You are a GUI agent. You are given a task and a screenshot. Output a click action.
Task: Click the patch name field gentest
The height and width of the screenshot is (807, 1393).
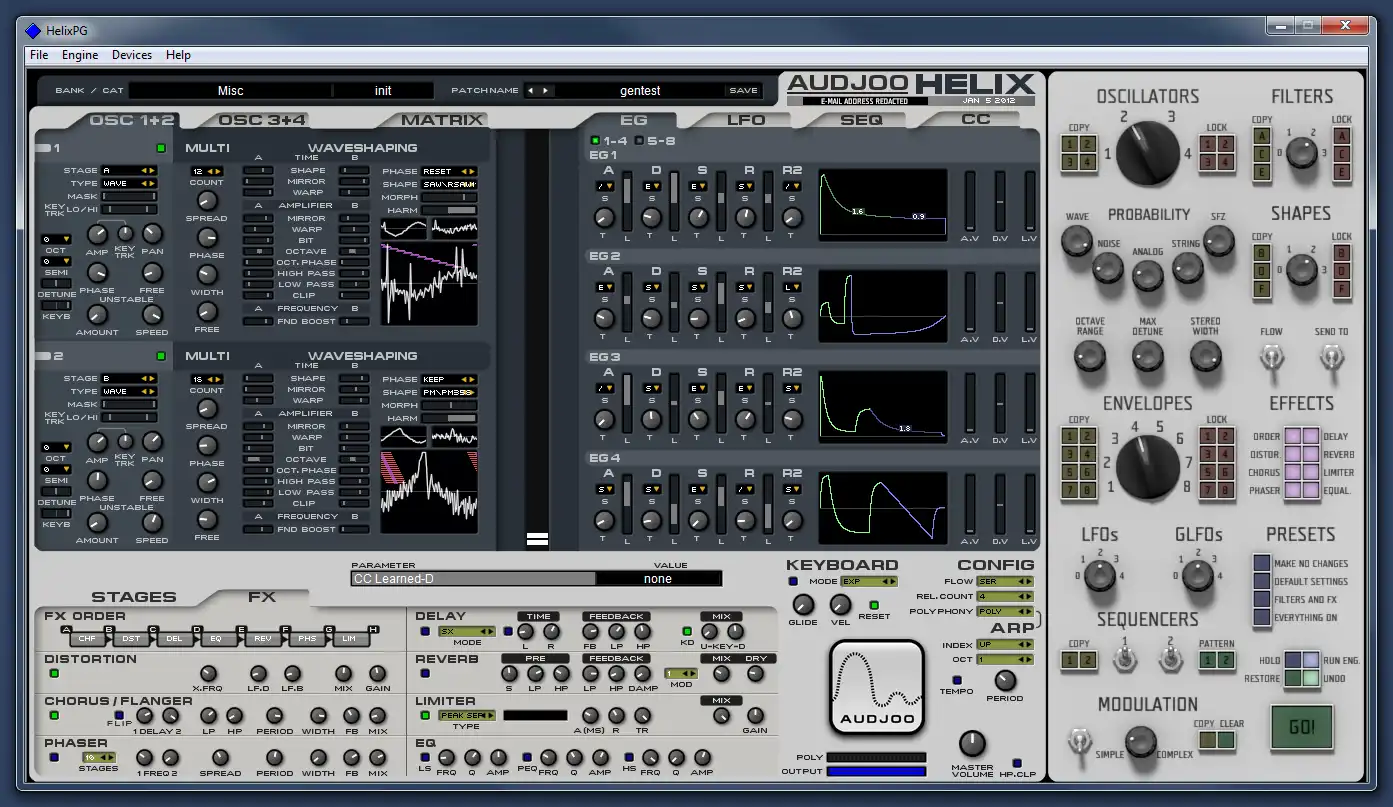pyautogui.click(x=640, y=90)
